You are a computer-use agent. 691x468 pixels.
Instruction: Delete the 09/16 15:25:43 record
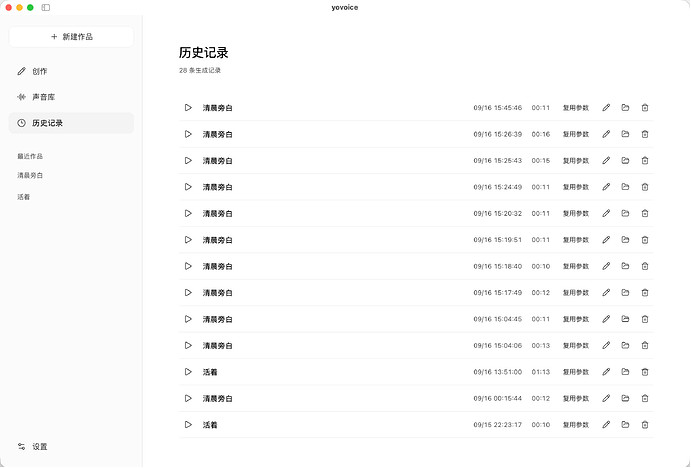coord(645,160)
